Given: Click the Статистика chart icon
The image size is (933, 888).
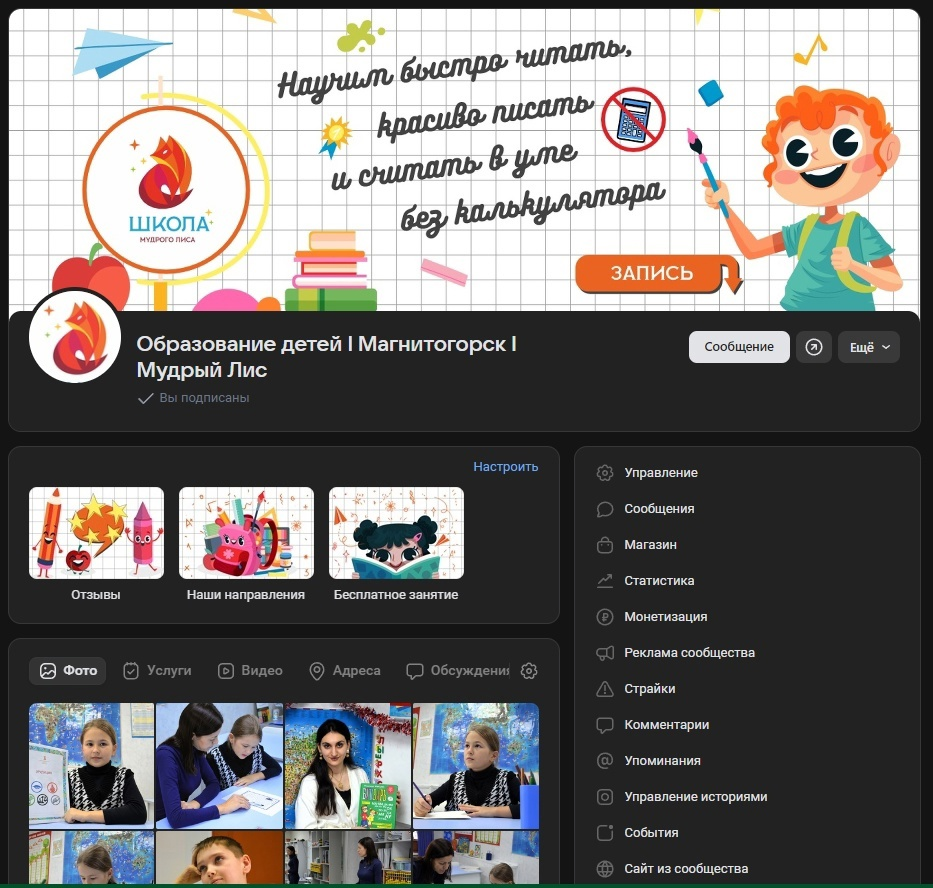Looking at the screenshot, I should [605, 581].
